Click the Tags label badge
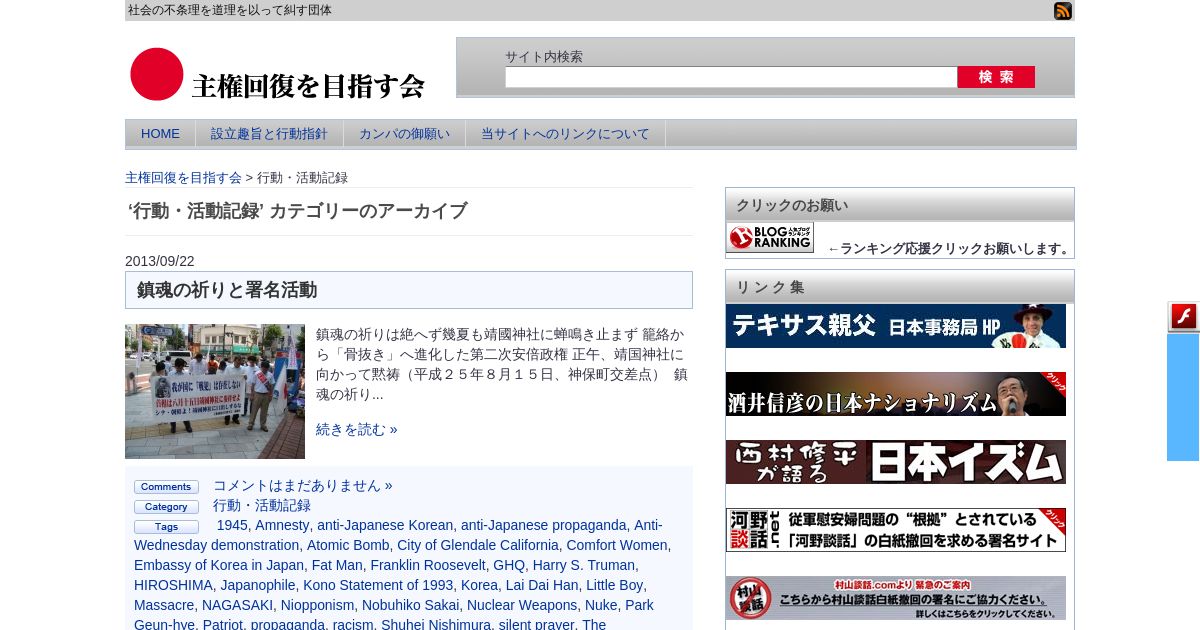The width and height of the screenshot is (1200, 630). click(x=166, y=527)
